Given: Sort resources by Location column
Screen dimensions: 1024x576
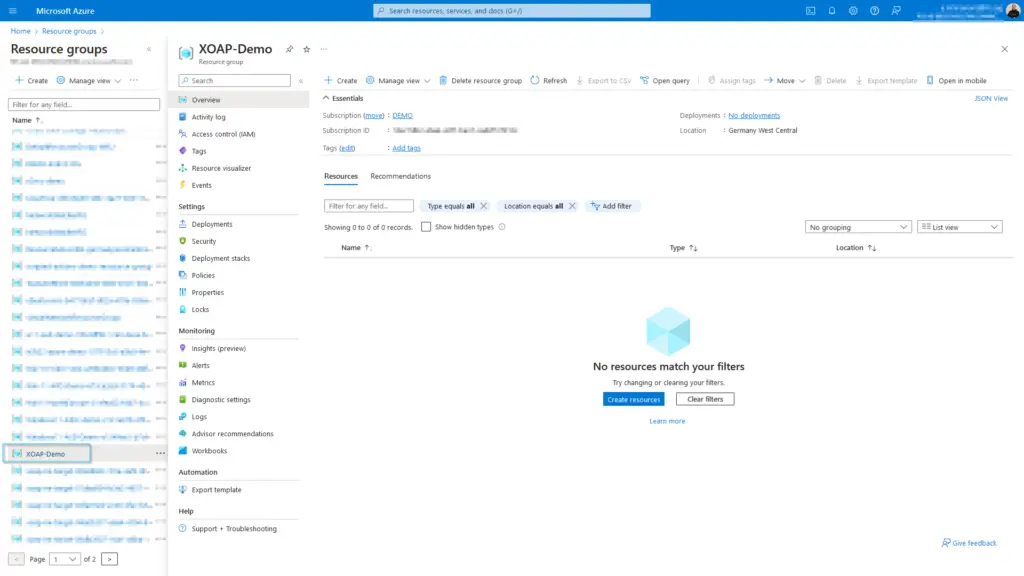Looking at the screenshot, I should click(856, 248).
